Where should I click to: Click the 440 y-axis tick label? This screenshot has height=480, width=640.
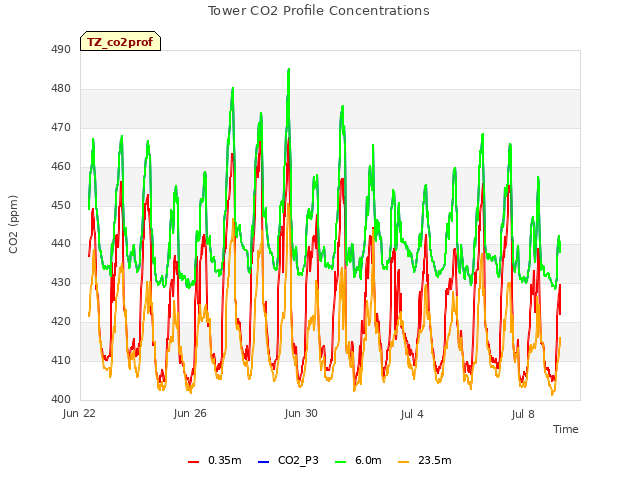(x=61, y=244)
